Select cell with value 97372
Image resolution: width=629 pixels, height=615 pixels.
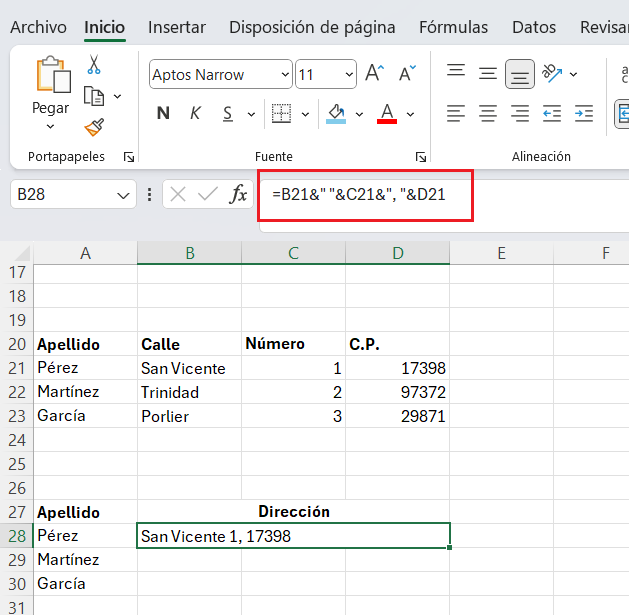coord(398,392)
